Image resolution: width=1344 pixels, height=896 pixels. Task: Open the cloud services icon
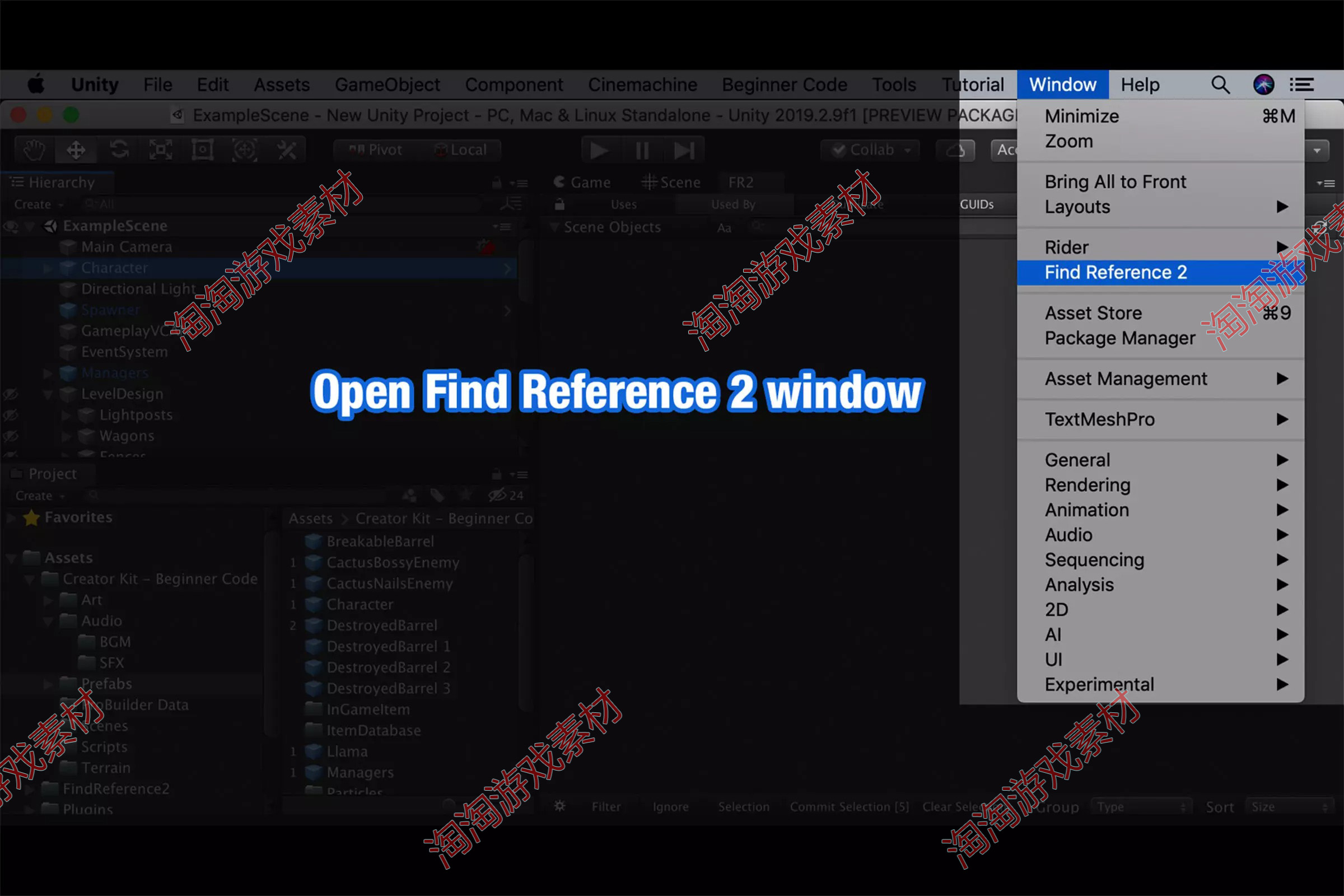pos(956,150)
